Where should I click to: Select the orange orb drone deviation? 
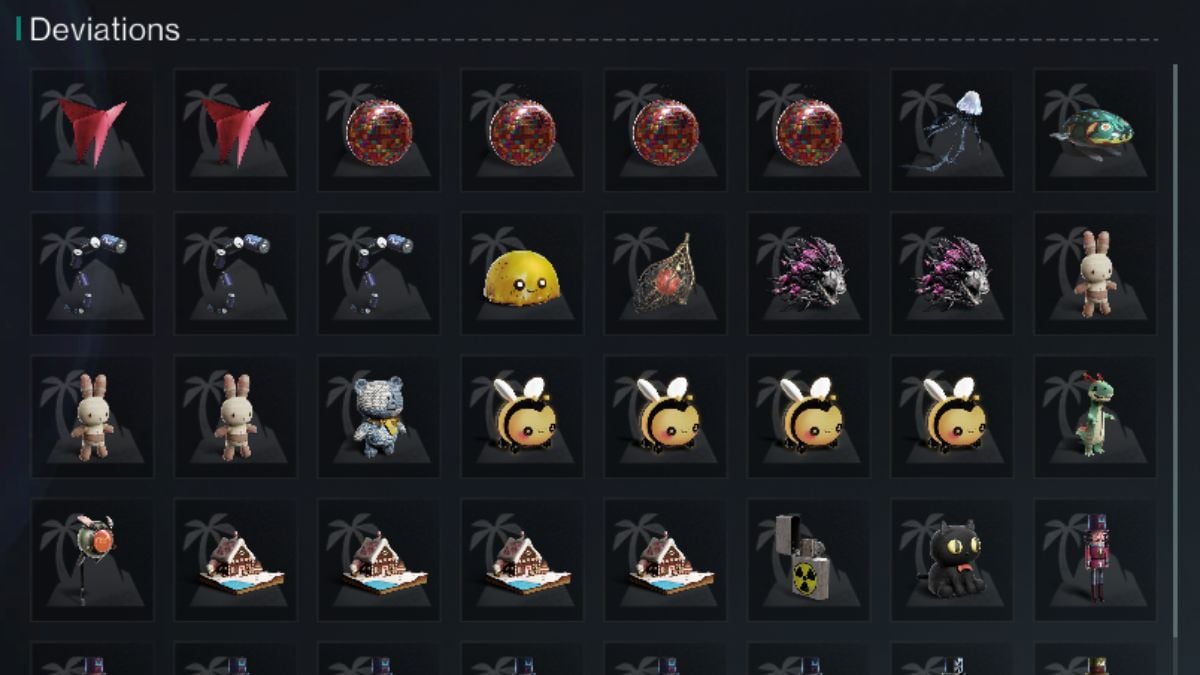(93, 559)
